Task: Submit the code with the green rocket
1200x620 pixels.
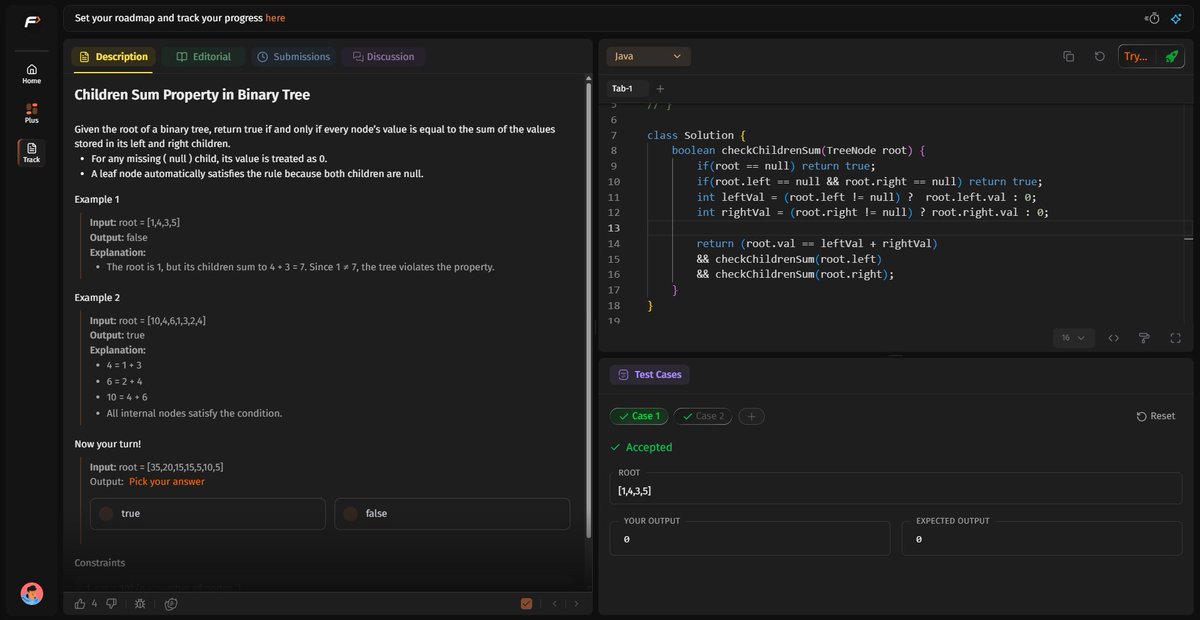Action: [1171, 57]
